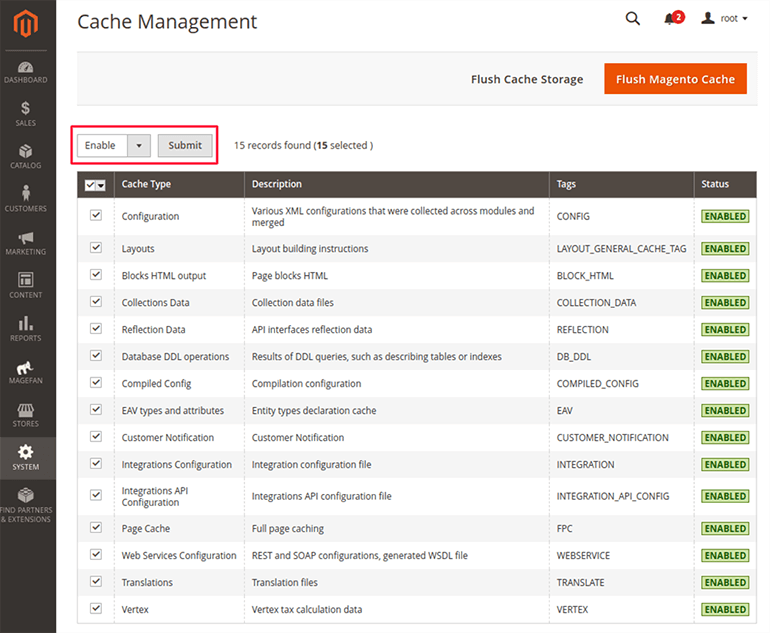
Task: Uncheck the Vertex cache checkbox
Action: click(96, 608)
